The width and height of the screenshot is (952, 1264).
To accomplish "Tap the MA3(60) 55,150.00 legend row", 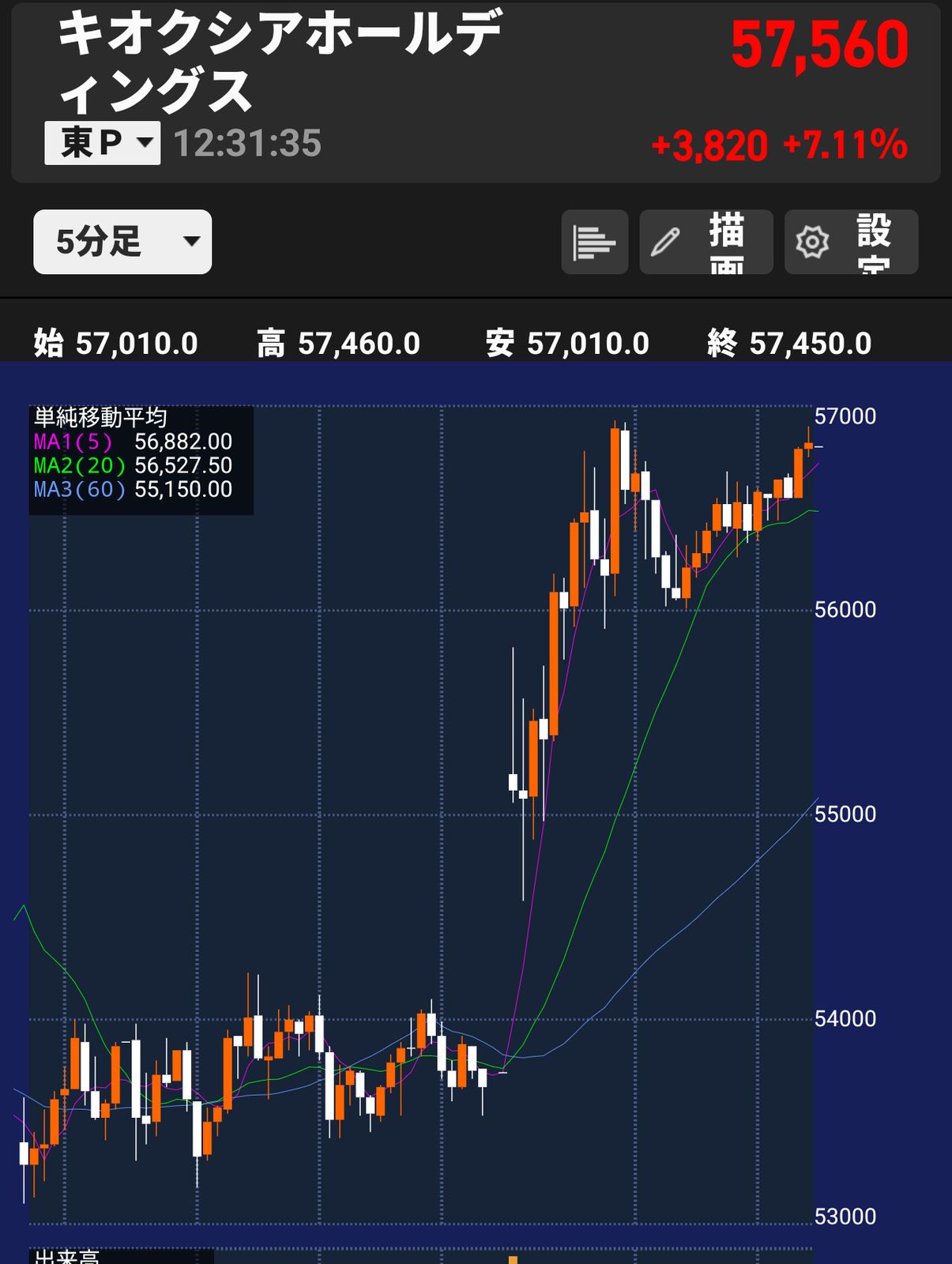I will pyautogui.click(x=133, y=489).
